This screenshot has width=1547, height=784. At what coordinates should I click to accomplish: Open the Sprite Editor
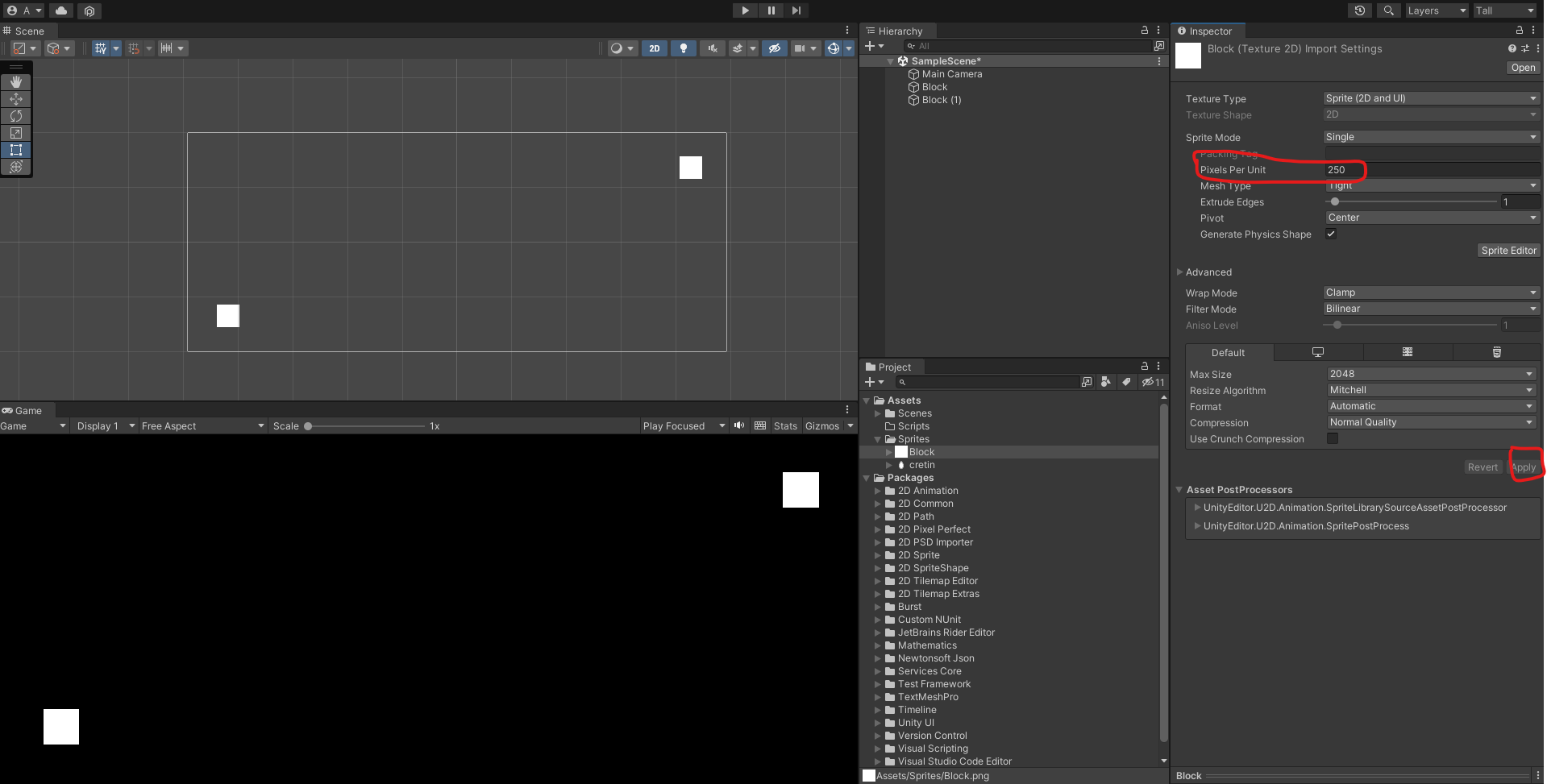coord(1508,251)
